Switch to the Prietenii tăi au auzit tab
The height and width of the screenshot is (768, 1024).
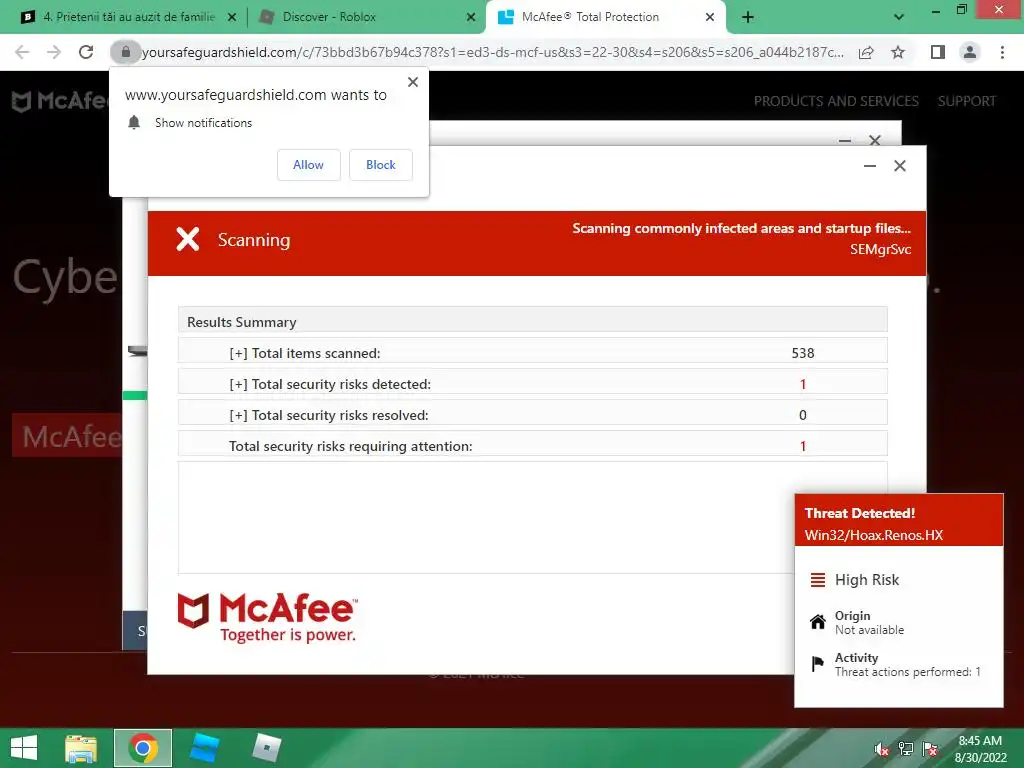128,17
